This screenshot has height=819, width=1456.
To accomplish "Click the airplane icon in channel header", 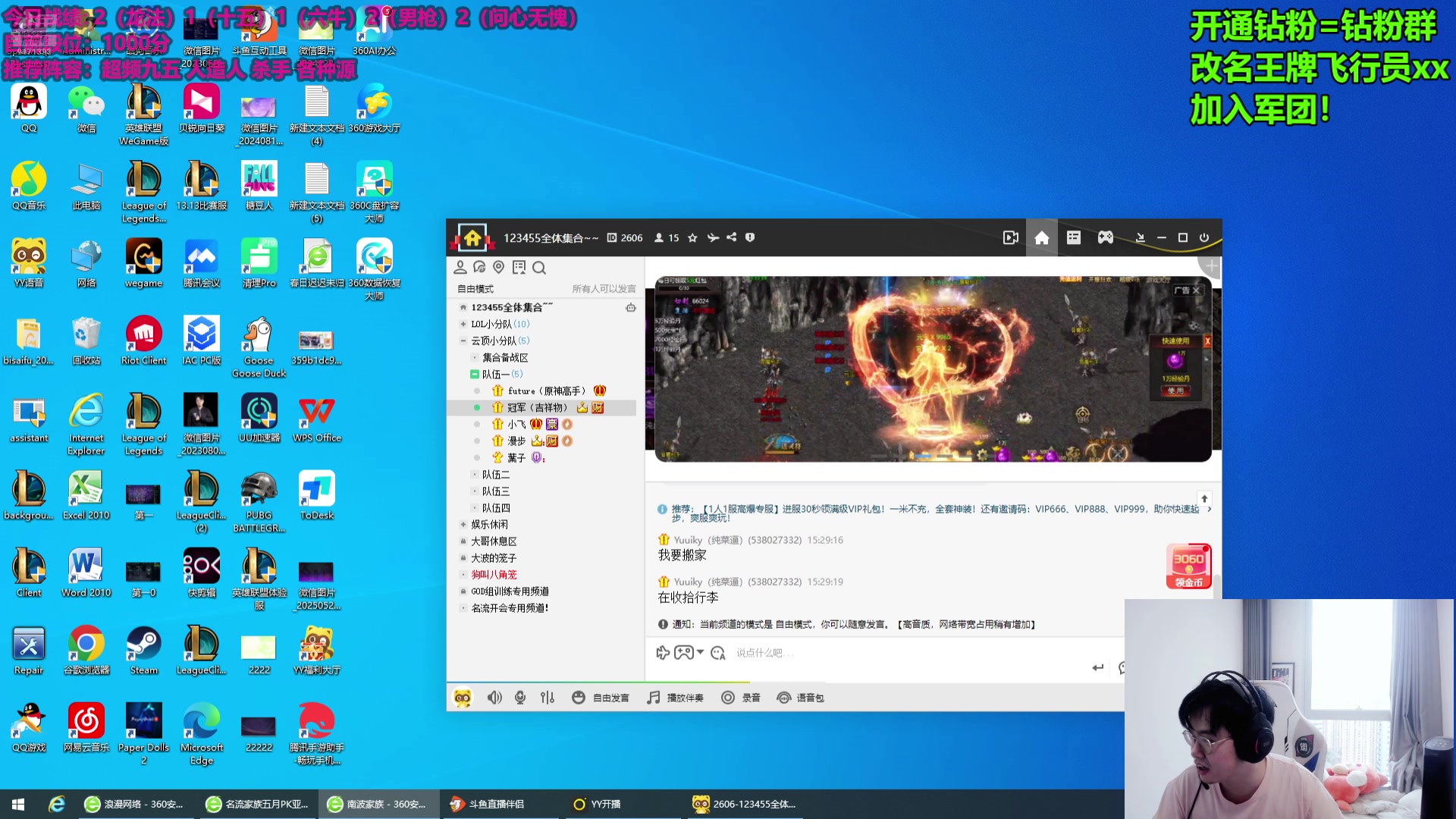I will pyautogui.click(x=713, y=238).
